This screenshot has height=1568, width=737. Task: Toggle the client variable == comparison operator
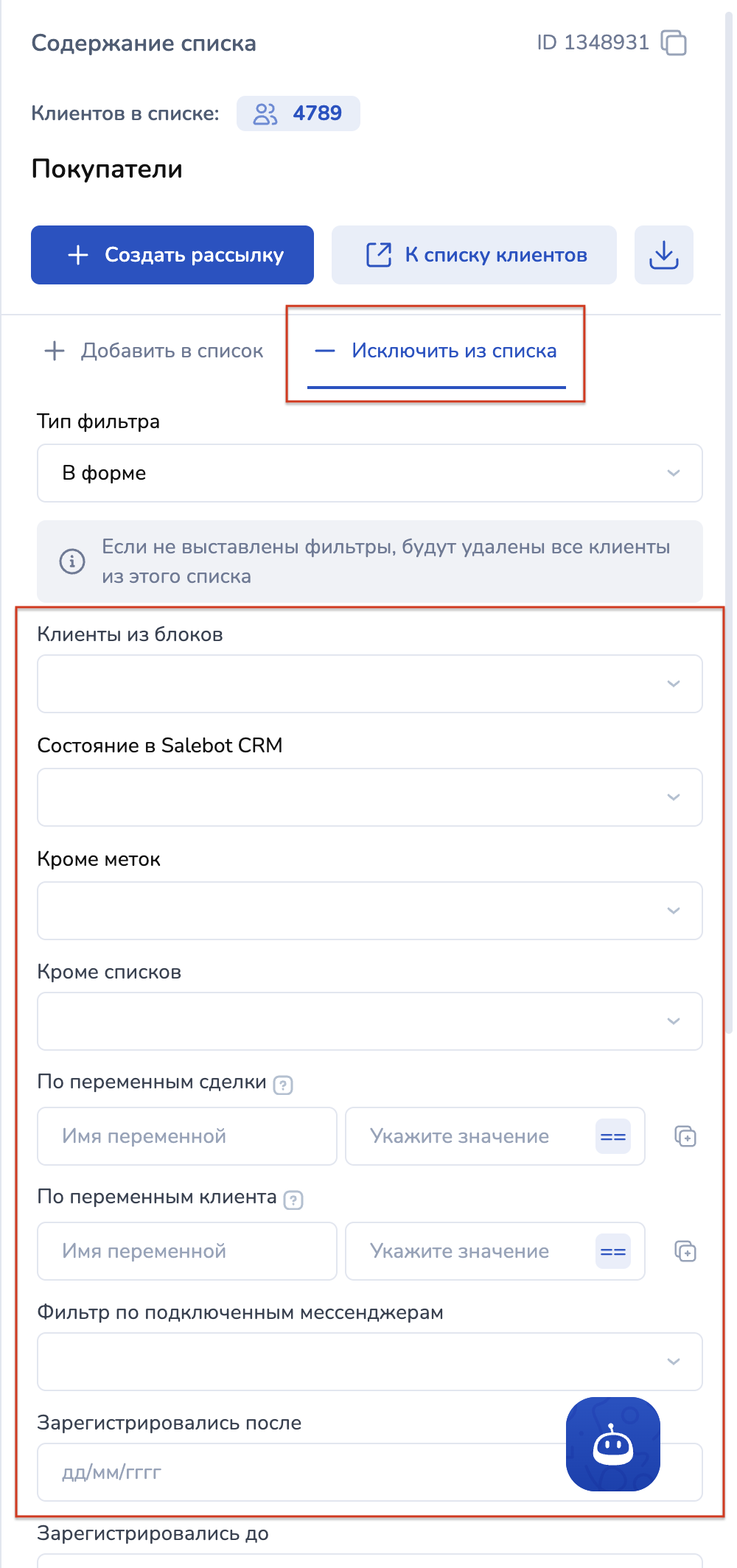pyautogui.click(x=612, y=1251)
